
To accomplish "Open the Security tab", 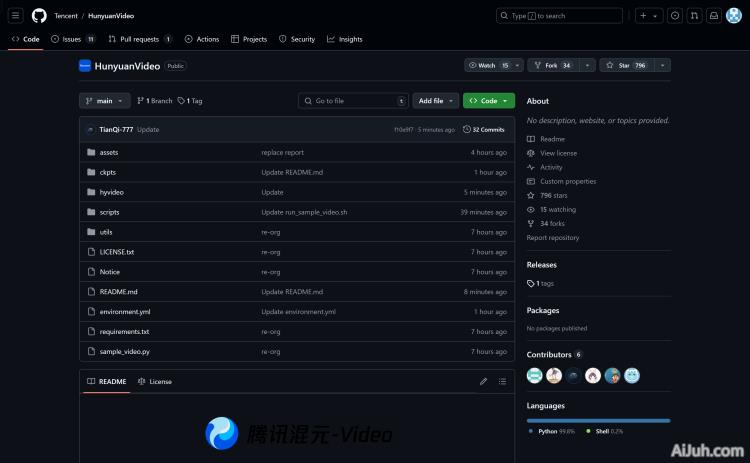I will pos(297,39).
